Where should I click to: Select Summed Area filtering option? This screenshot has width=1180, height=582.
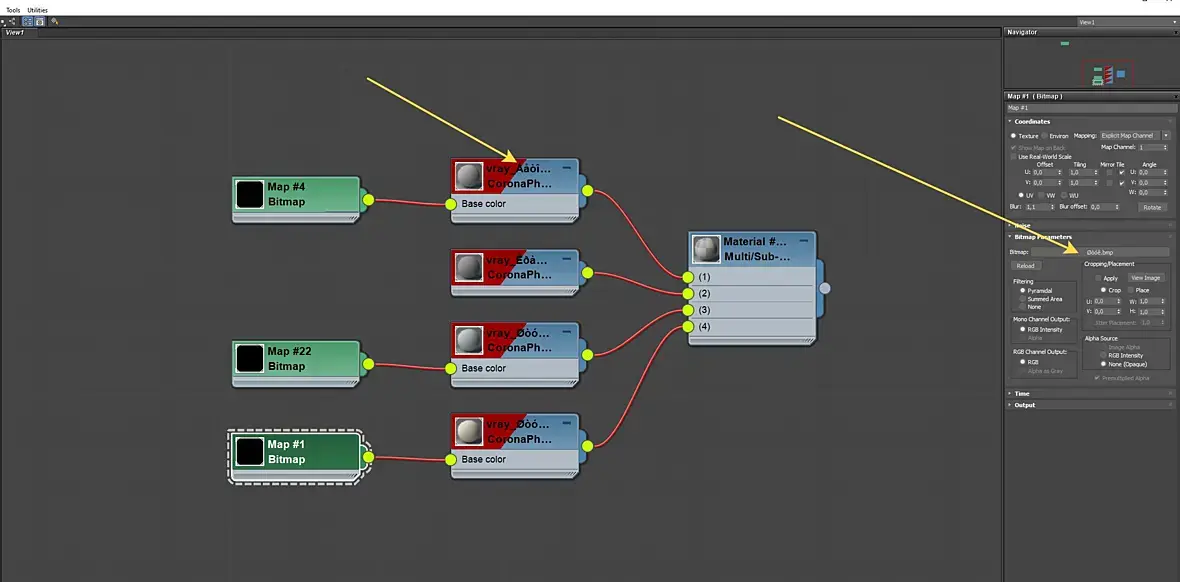(x=1023, y=299)
